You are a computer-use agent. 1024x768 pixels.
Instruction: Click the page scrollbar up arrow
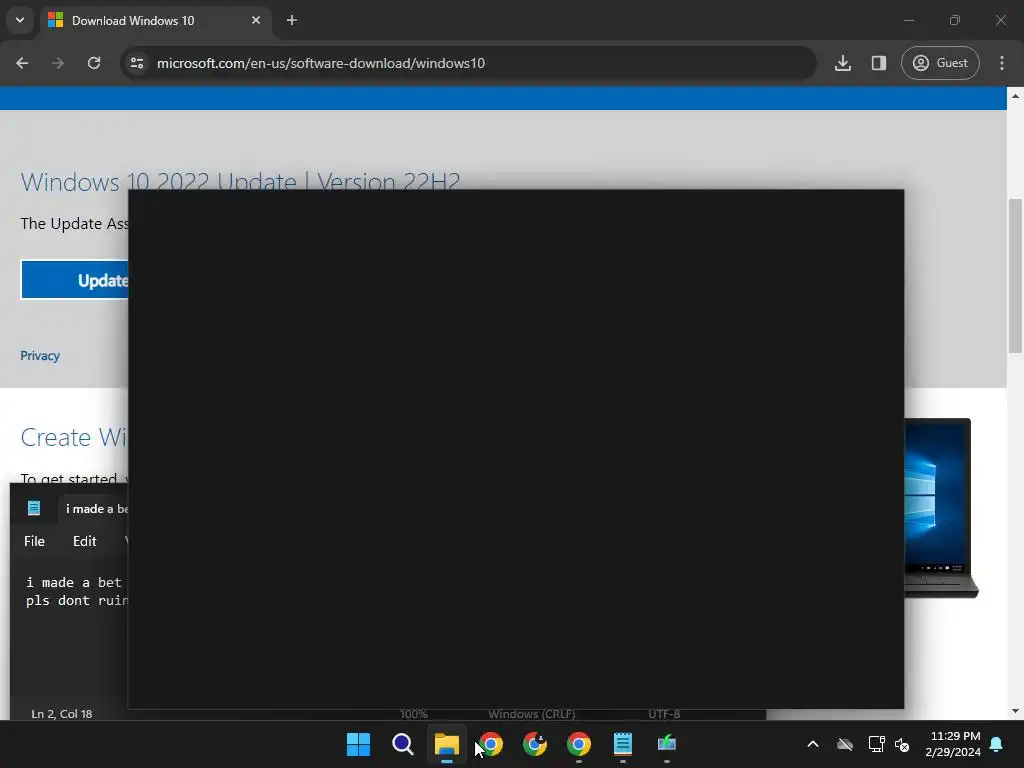click(1015, 96)
